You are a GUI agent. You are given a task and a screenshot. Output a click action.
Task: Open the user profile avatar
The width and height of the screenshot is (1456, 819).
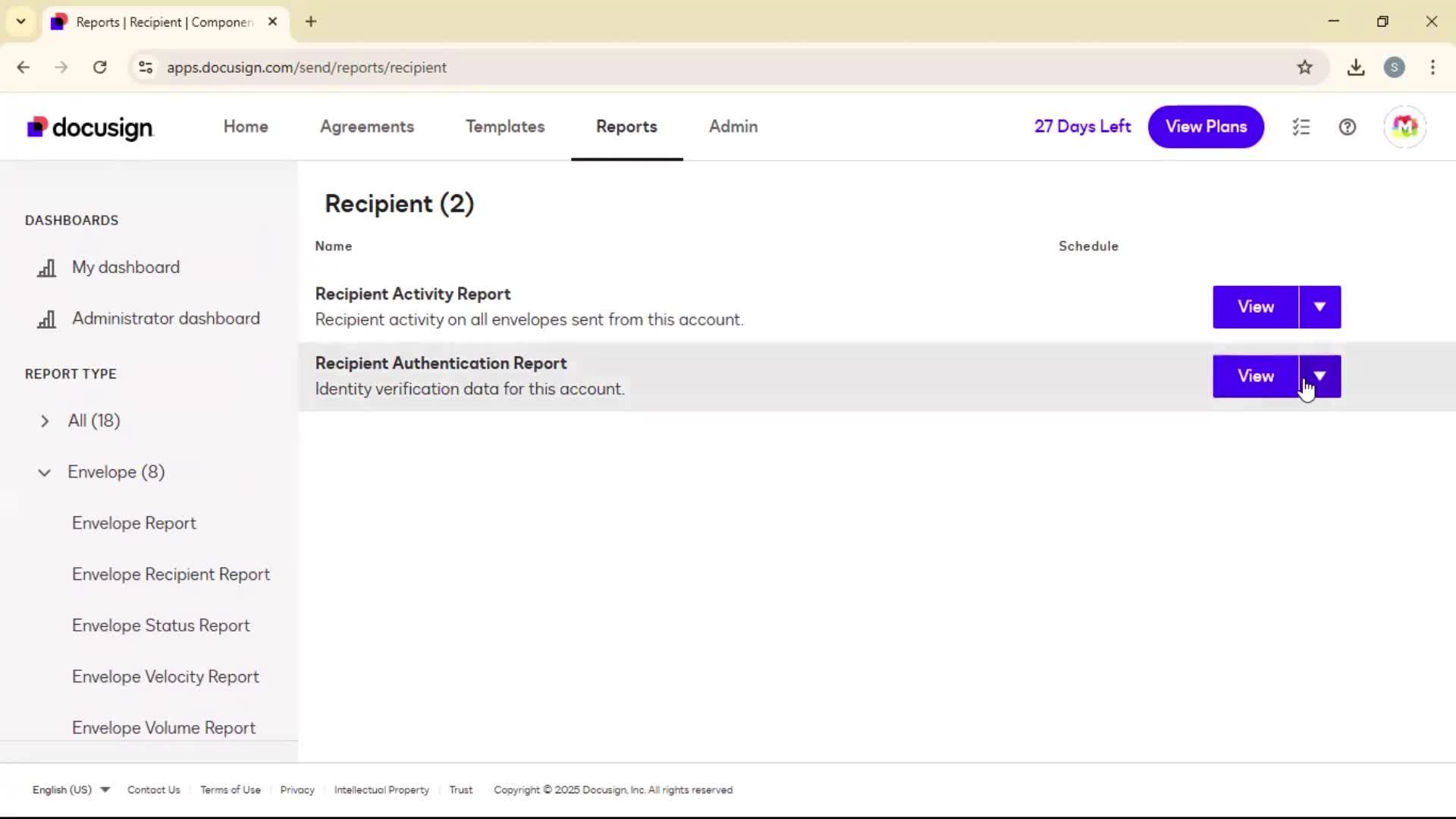1404,127
